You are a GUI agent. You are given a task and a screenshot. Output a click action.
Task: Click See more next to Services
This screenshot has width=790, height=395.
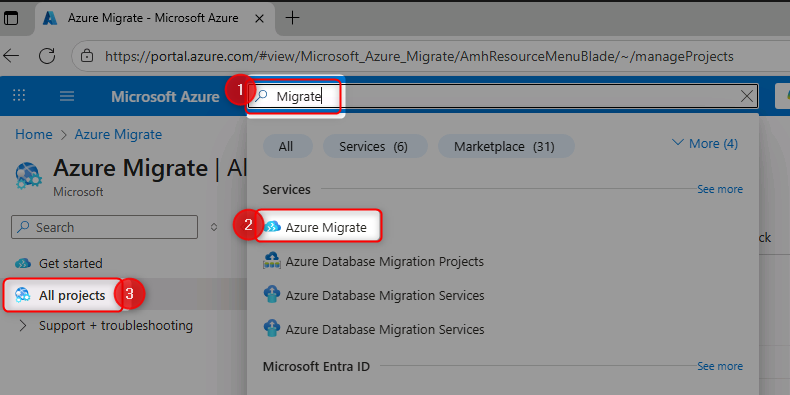tap(719, 189)
